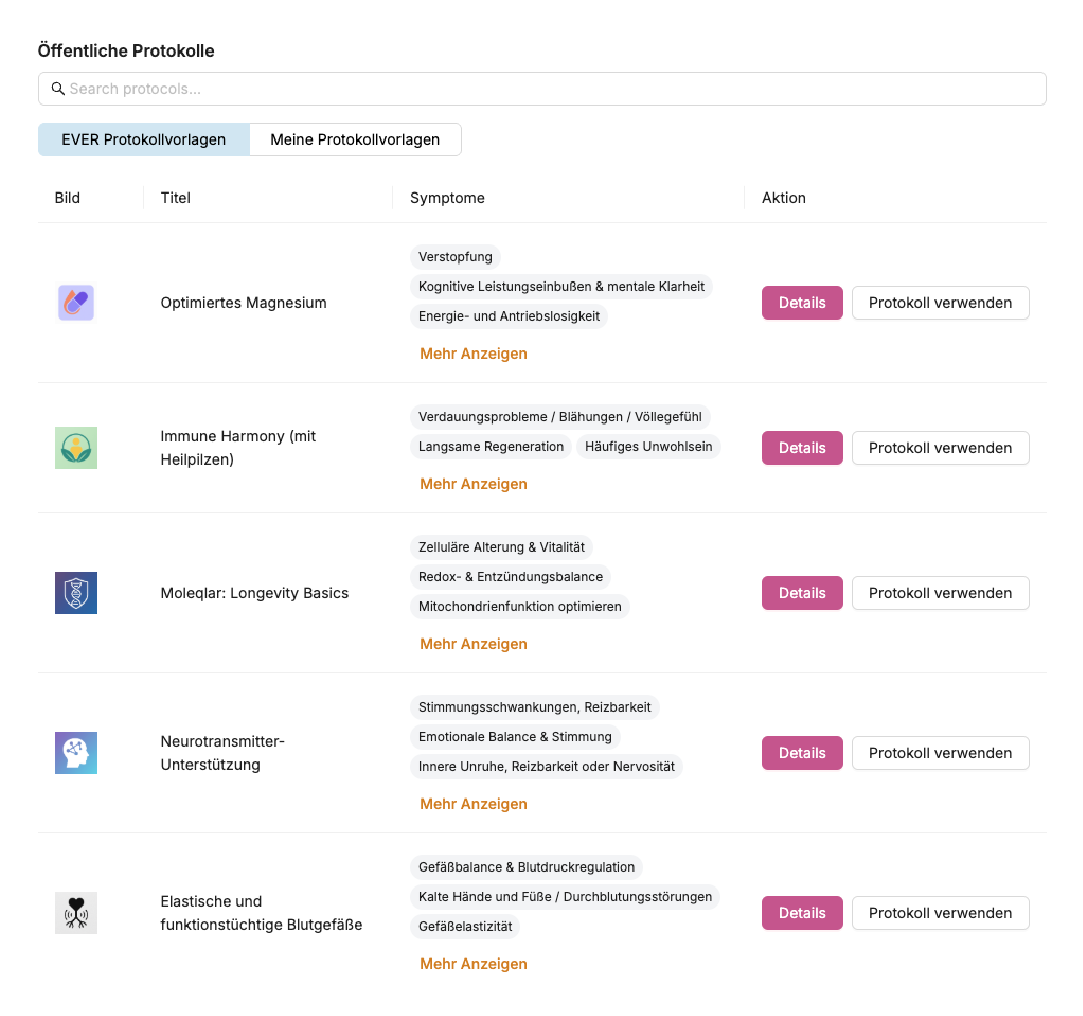The height and width of the screenshot is (1016, 1083).
Task: Click Protokoll verwenden for Neurotransmitter-Unterstützung
Action: coord(940,753)
